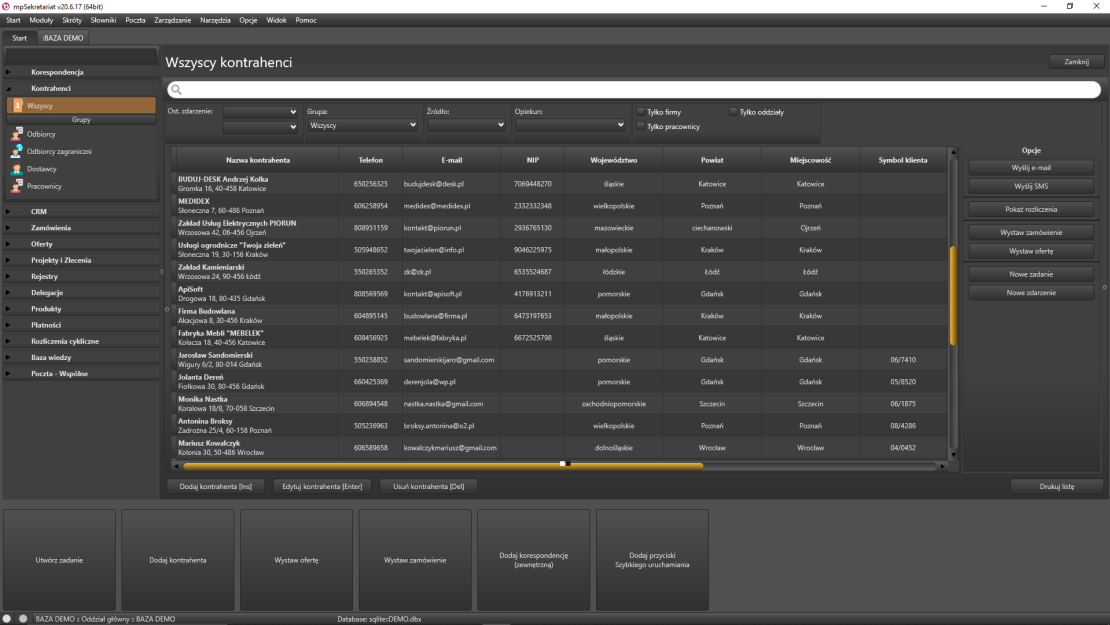Open the Zarządzanie menu
The height and width of the screenshot is (625, 1110).
[173, 21]
